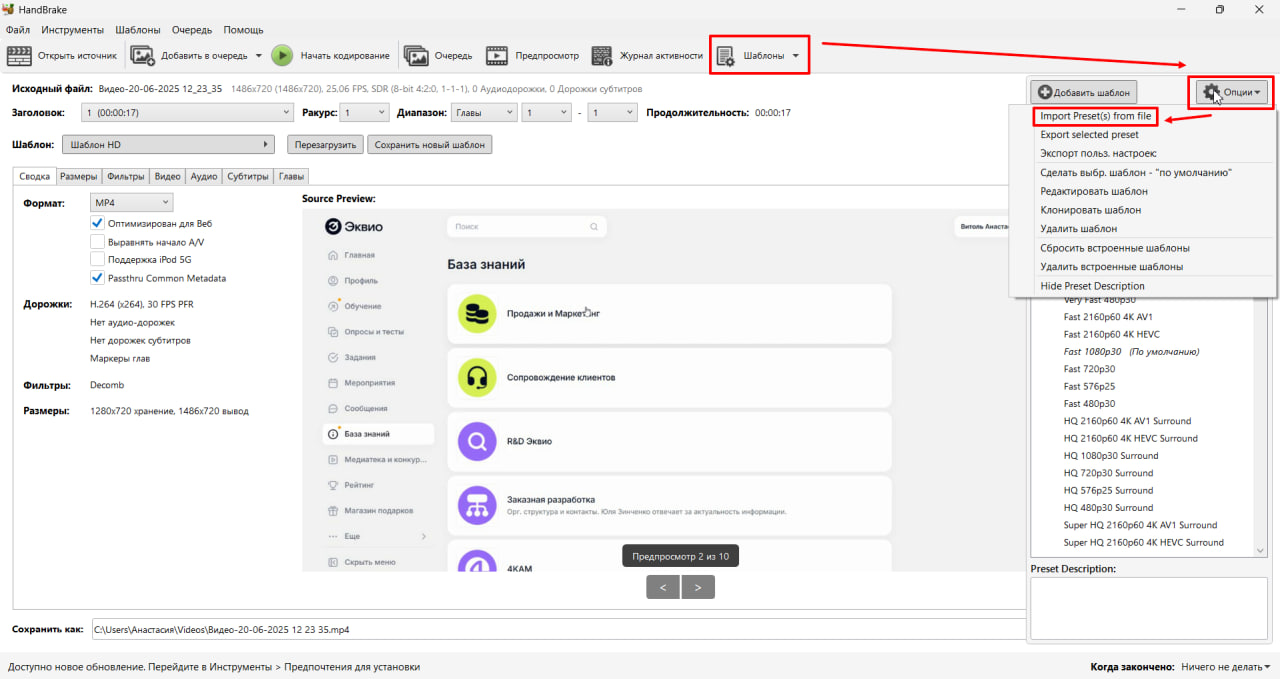The height and width of the screenshot is (679, 1280).
Task: Click inside the Preset Description box
Action: pos(1149,607)
